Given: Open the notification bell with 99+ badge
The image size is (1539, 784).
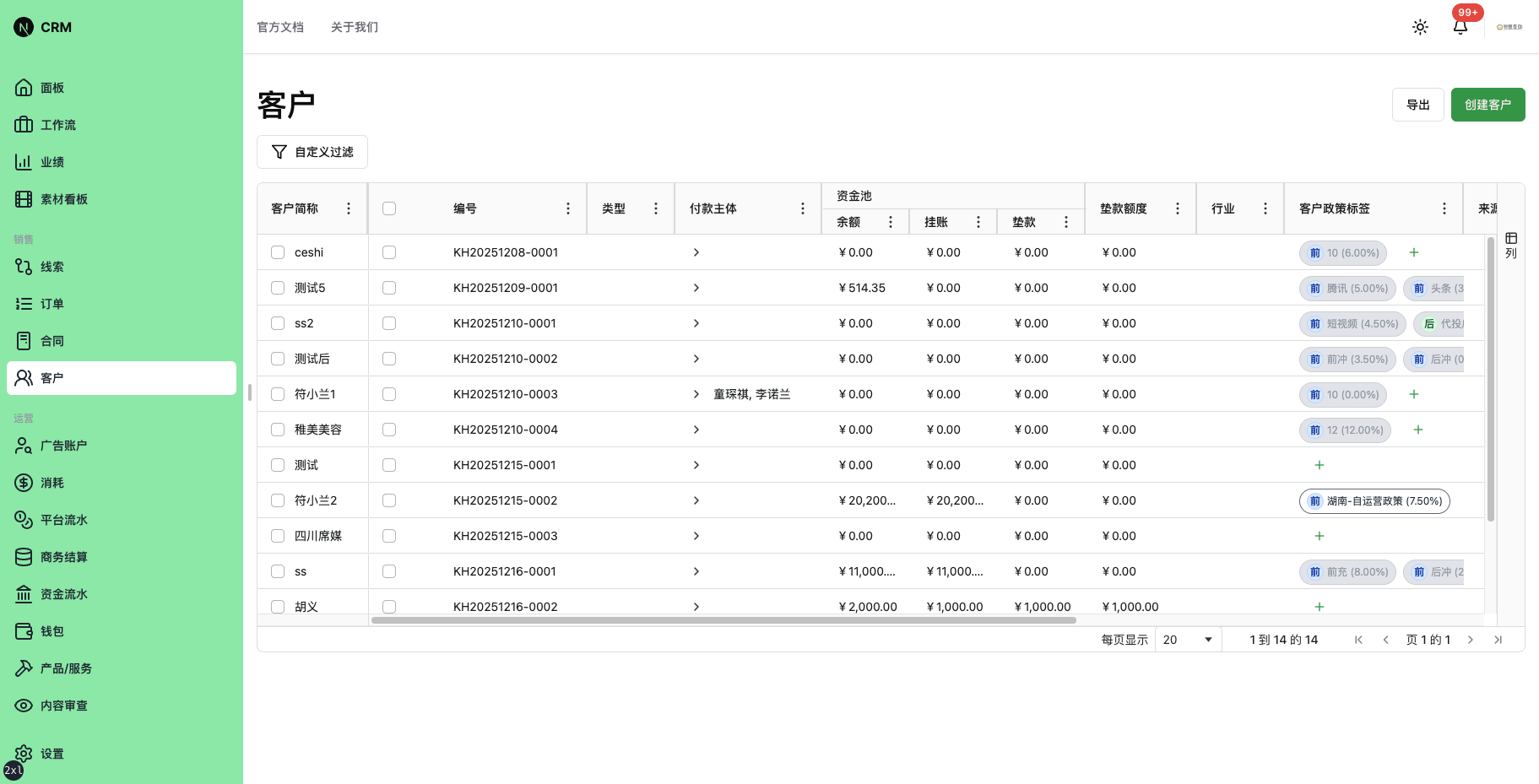Looking at the screenshot, I should [1460, 28].
